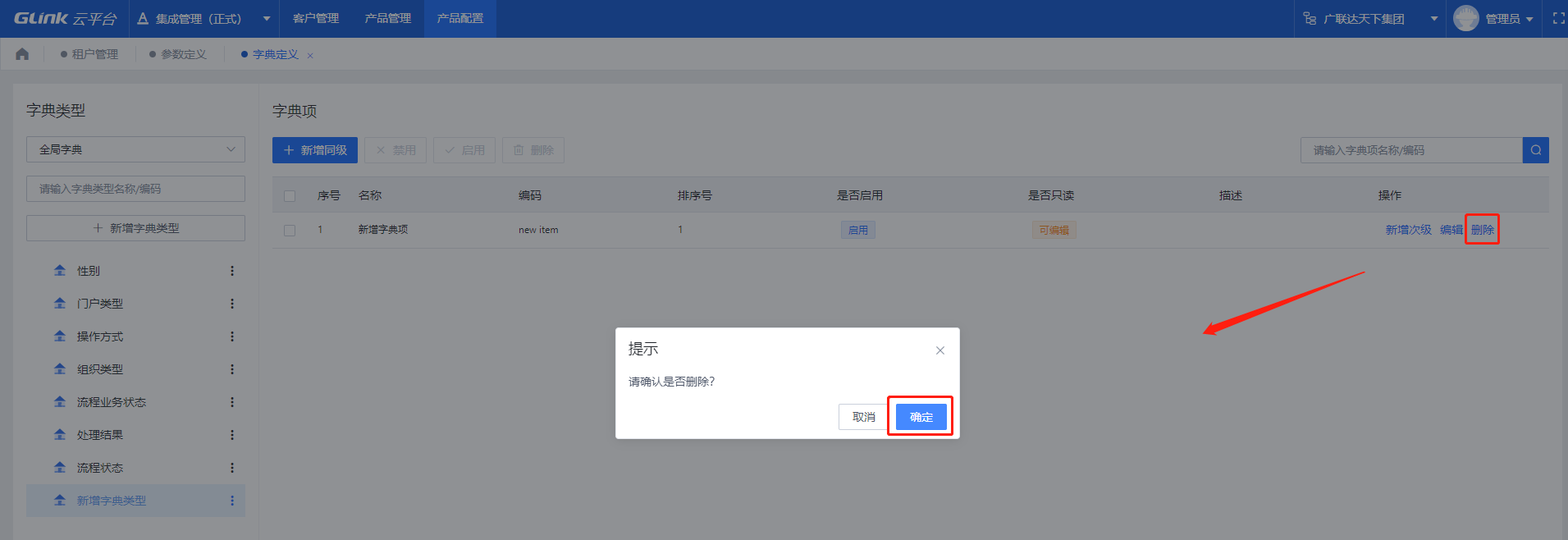Select the highlighted 新增字典类型 list entry
The width and height of the screenshot is (1568, 540).
[x=135, y=501]
